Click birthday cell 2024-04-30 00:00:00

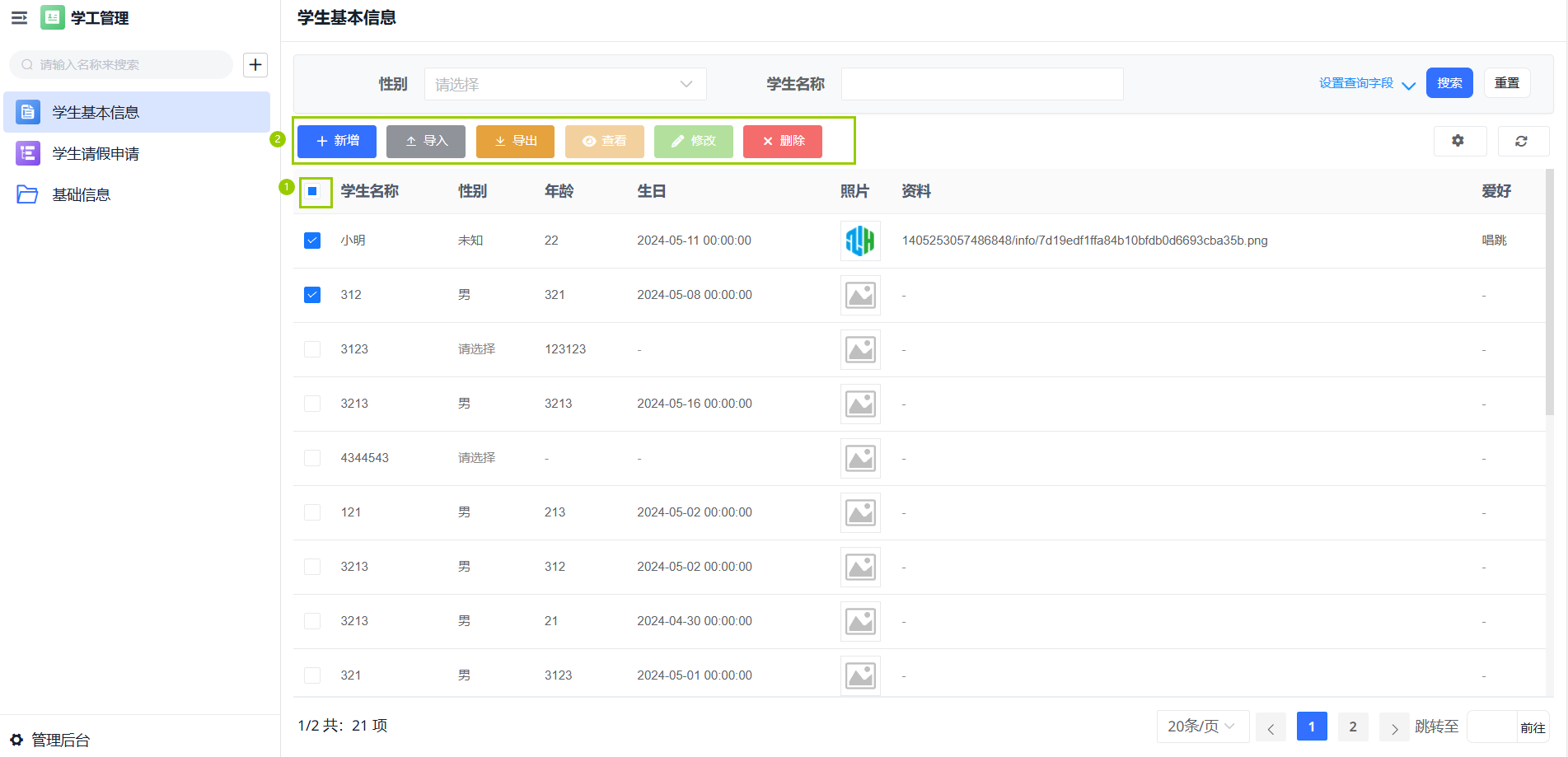click(695, 621)
